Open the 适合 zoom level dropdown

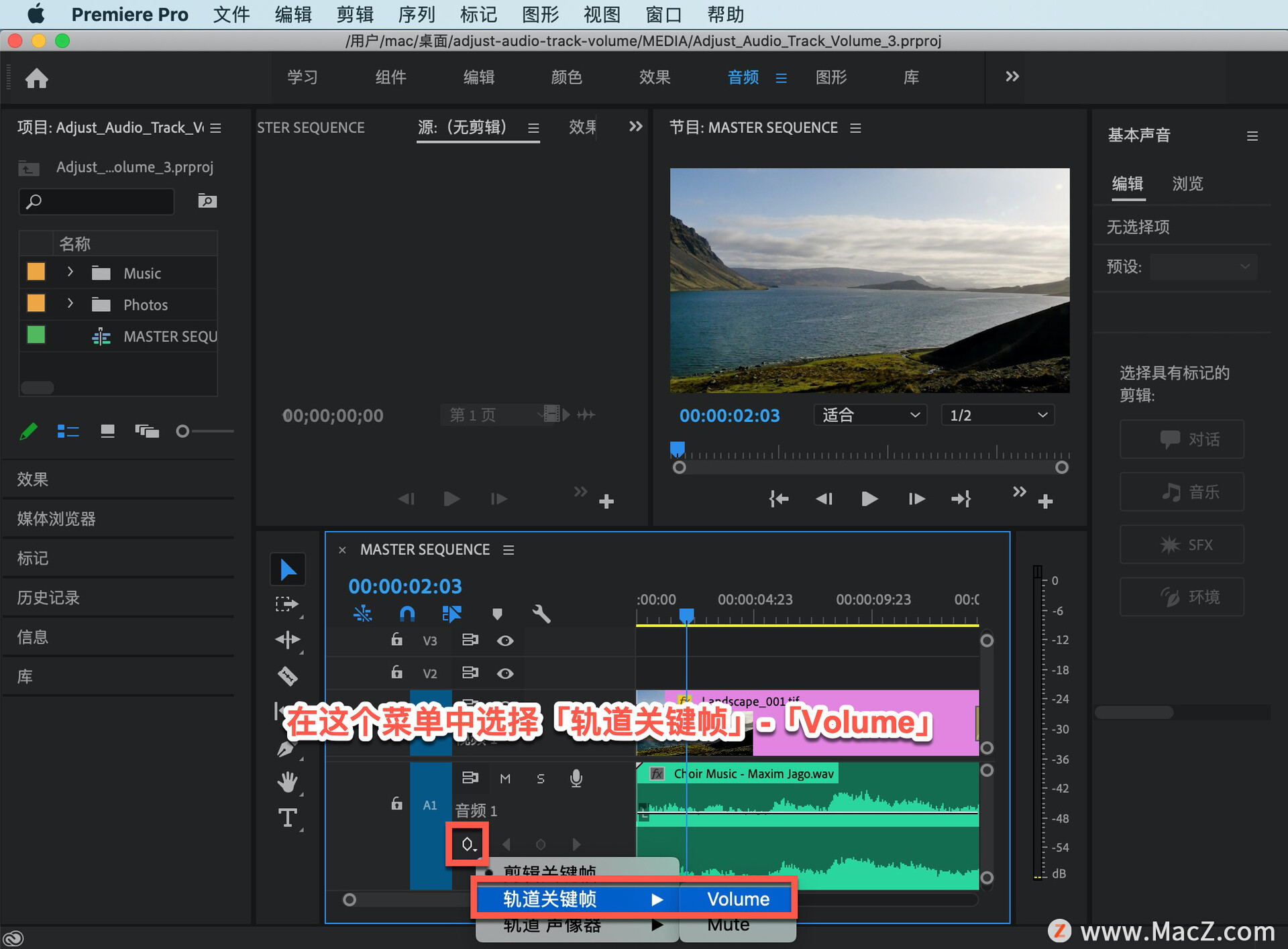tap(869, 414)
